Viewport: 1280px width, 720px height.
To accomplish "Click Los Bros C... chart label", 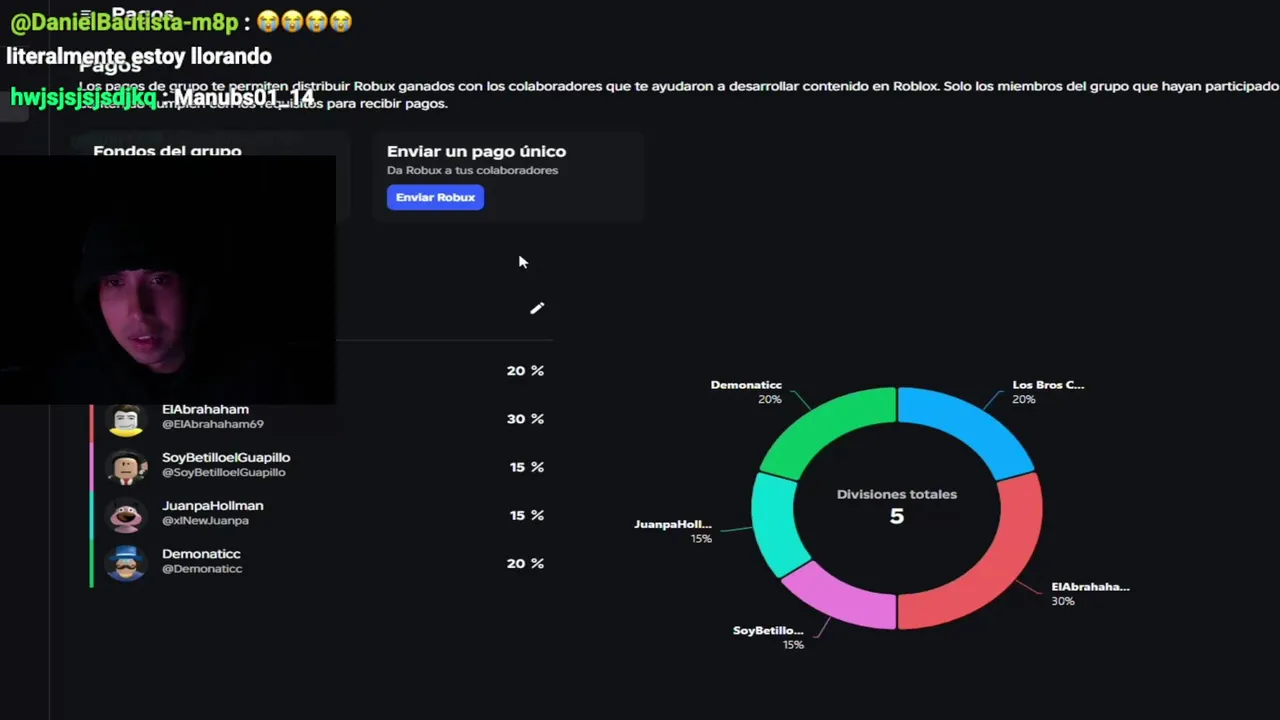I will 1048,385.
